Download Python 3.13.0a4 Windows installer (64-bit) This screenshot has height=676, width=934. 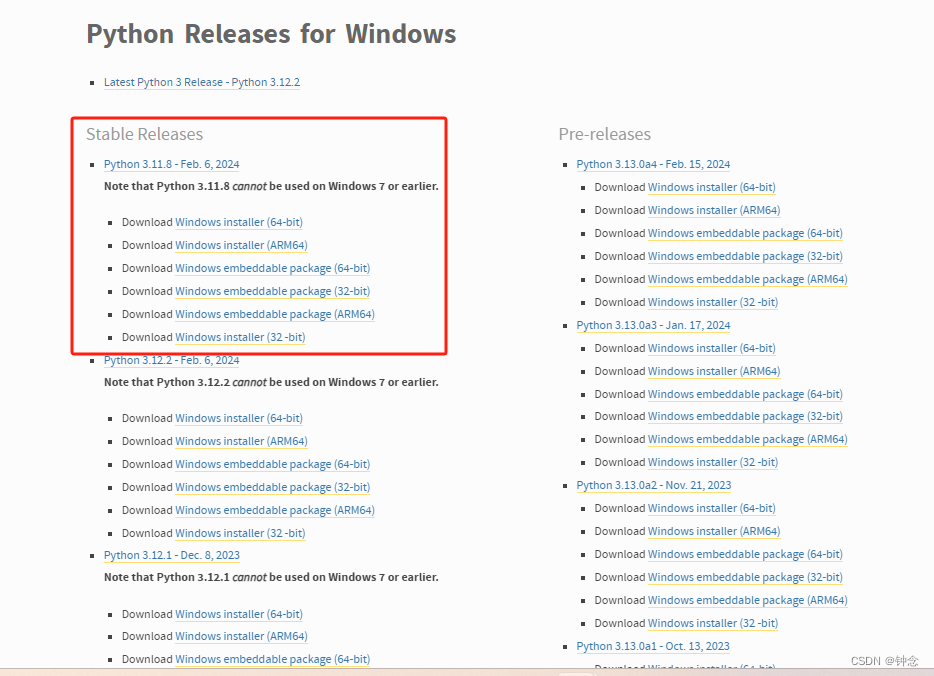[712, 188]
